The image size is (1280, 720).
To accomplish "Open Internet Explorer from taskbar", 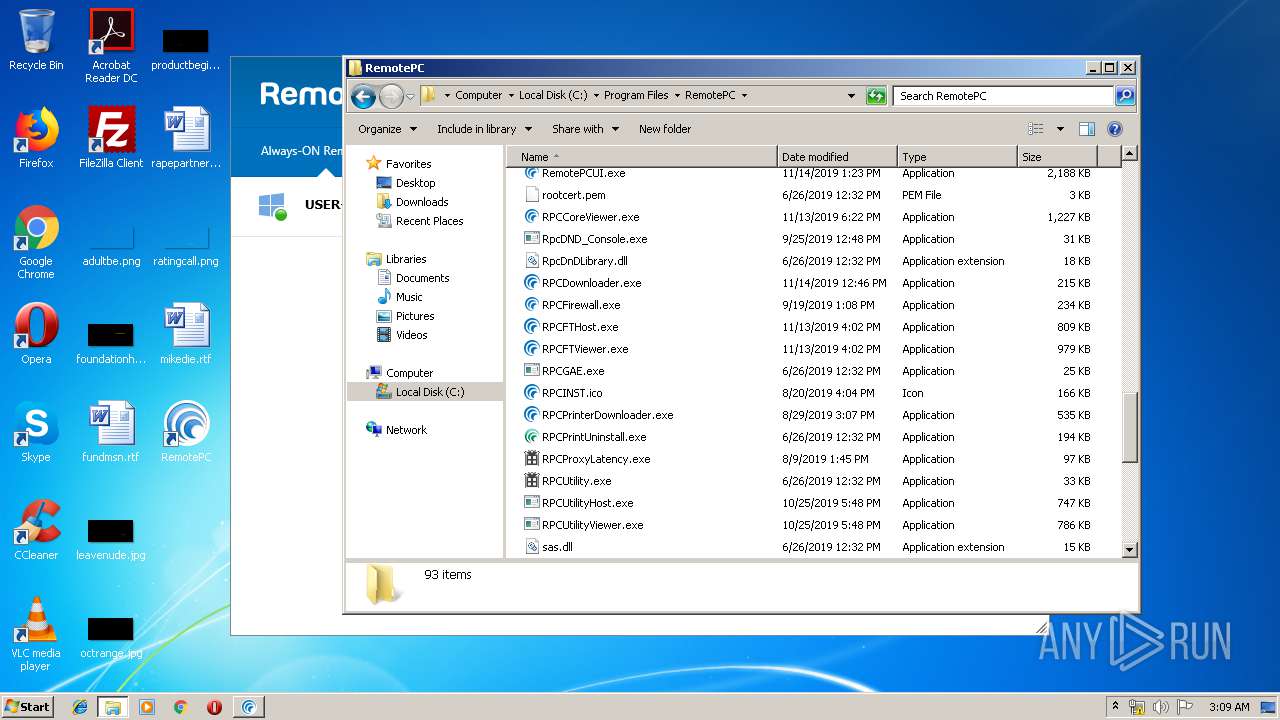I will pyautogui.click(x=80, y=707).
